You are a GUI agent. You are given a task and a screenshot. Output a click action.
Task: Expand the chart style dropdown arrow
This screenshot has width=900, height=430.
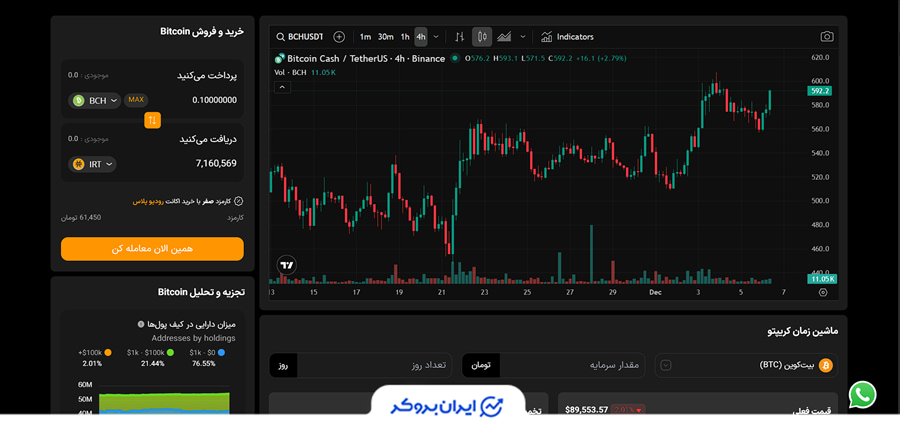522,37
